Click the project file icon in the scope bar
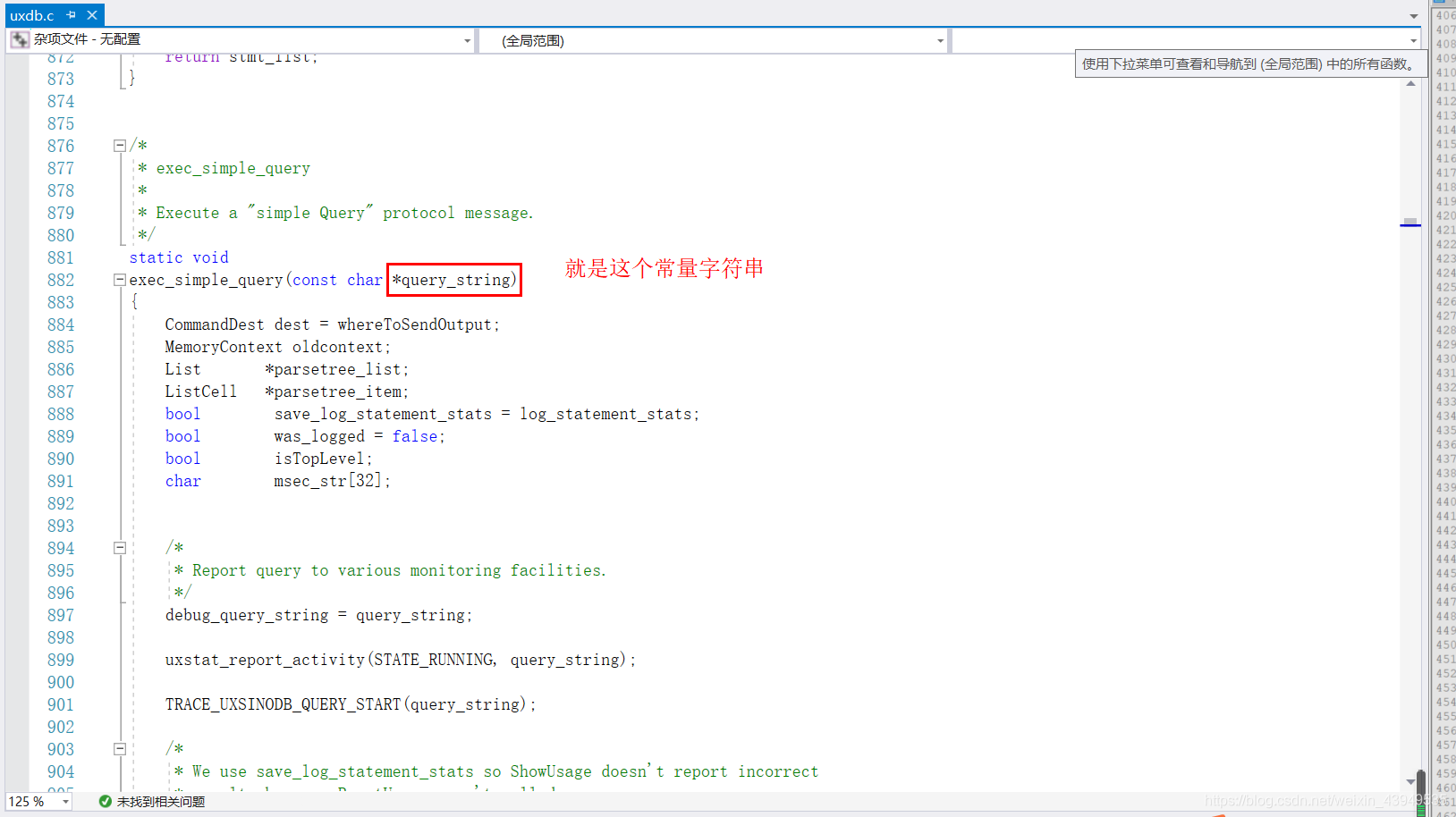 [20, 39]
